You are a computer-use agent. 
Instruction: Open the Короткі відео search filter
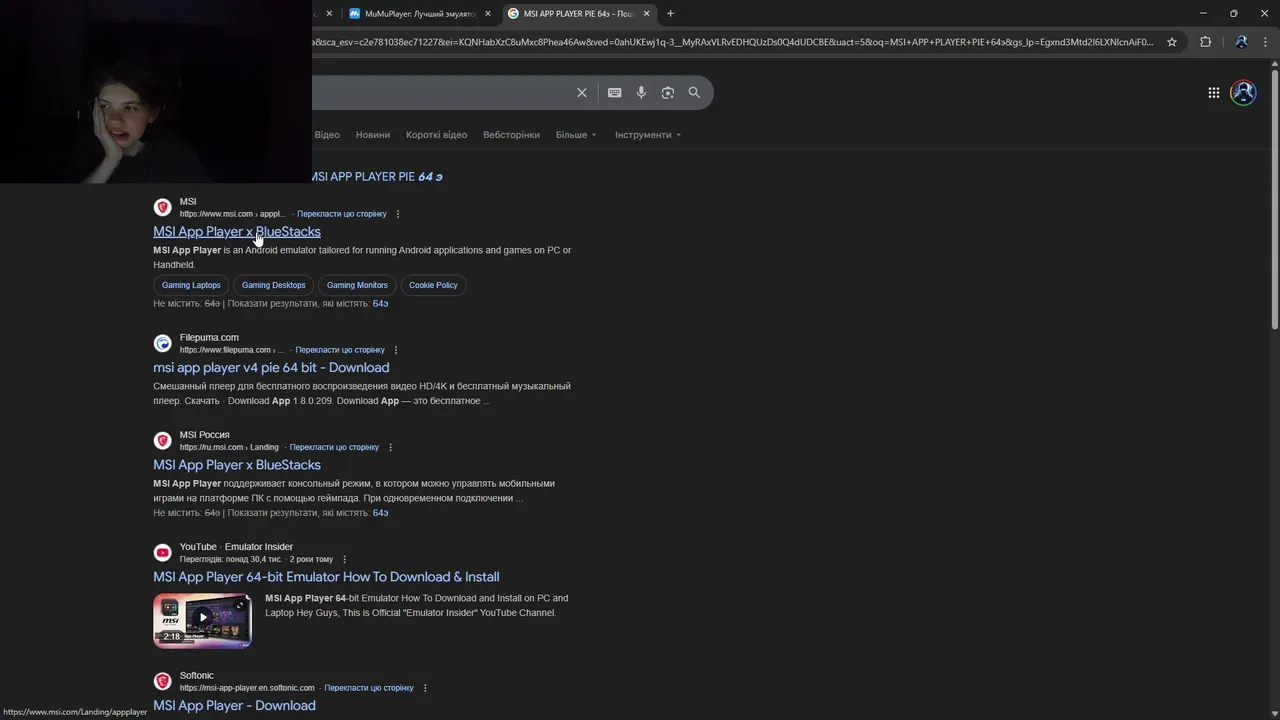436,135
